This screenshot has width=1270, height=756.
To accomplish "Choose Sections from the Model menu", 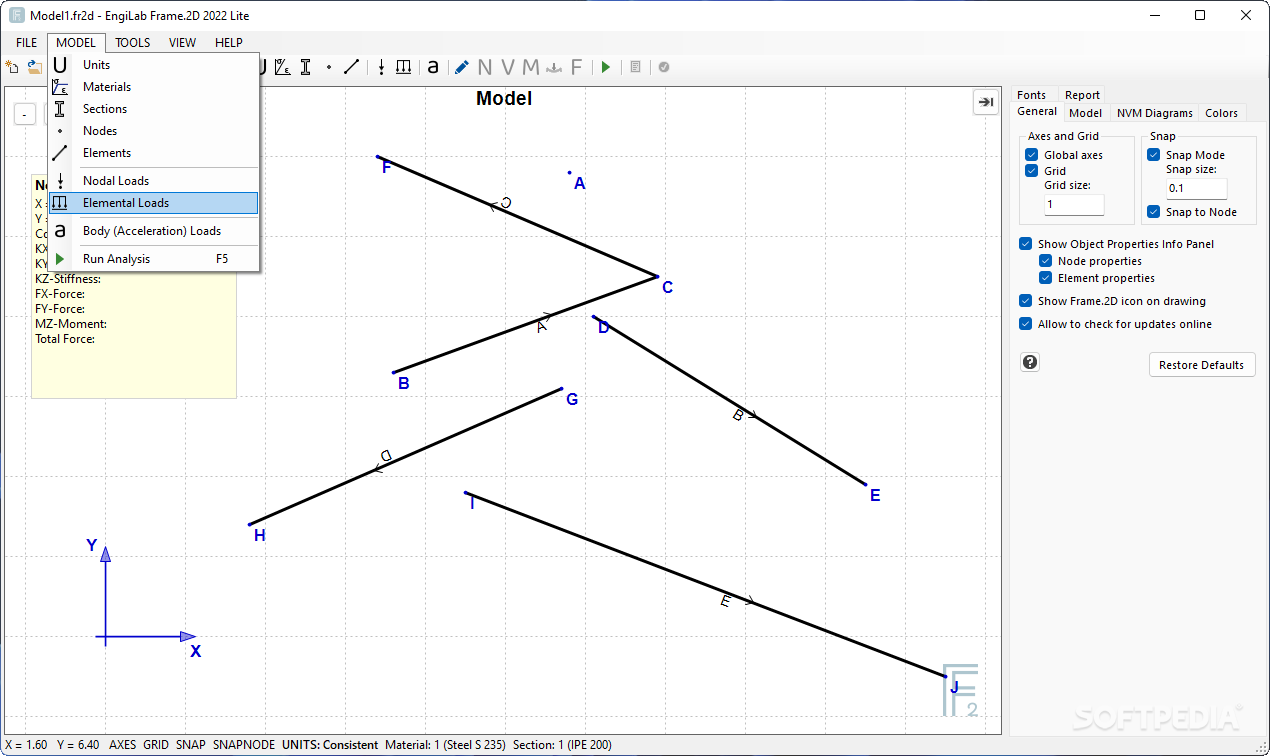I will click(154, 109).
